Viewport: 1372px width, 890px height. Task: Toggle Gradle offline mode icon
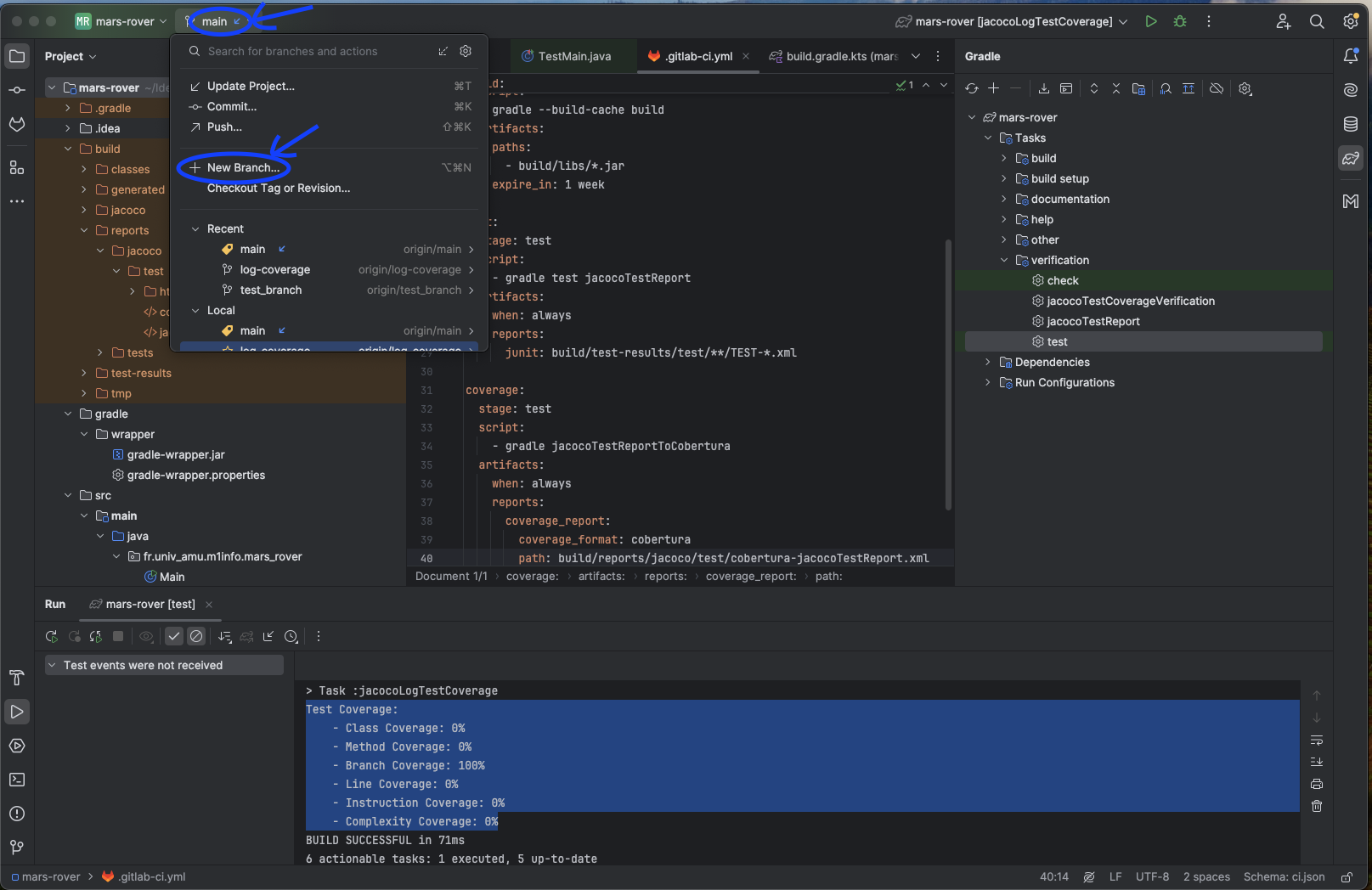tap(1217, 88)
